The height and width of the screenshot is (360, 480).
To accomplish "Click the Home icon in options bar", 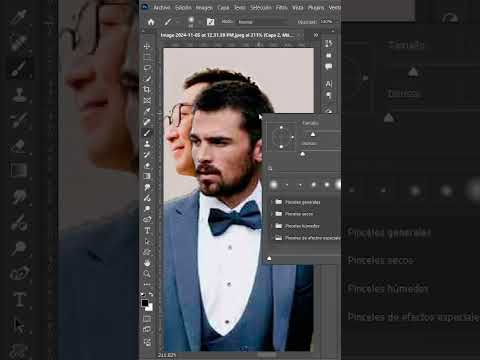I will coord(151,22).
